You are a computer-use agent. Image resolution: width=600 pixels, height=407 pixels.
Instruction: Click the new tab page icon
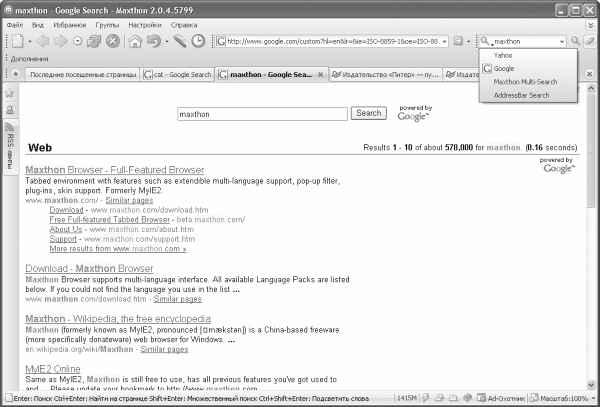pyautogui.click(x=17, y=41)
